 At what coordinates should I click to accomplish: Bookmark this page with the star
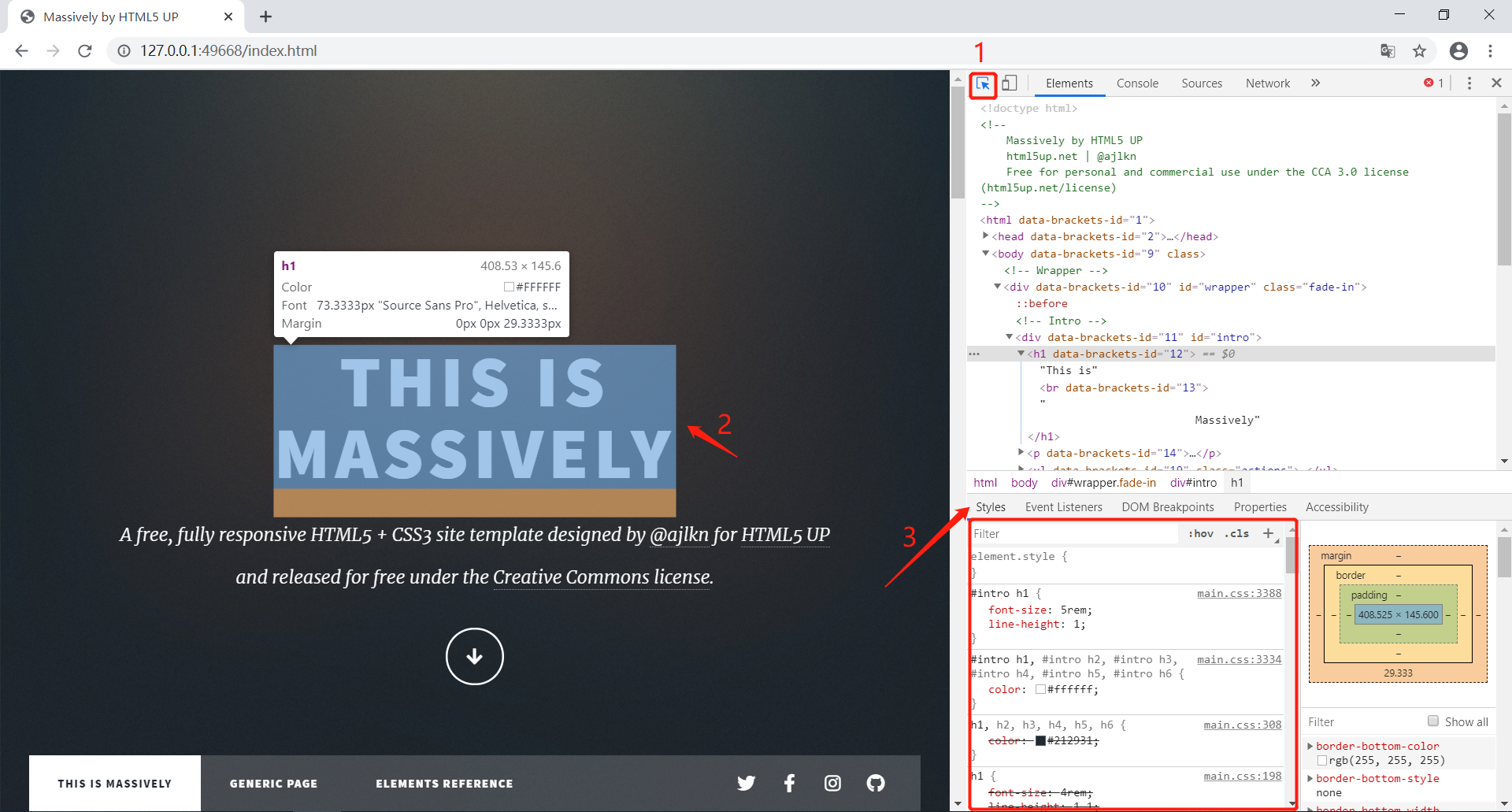[1419, 50]
